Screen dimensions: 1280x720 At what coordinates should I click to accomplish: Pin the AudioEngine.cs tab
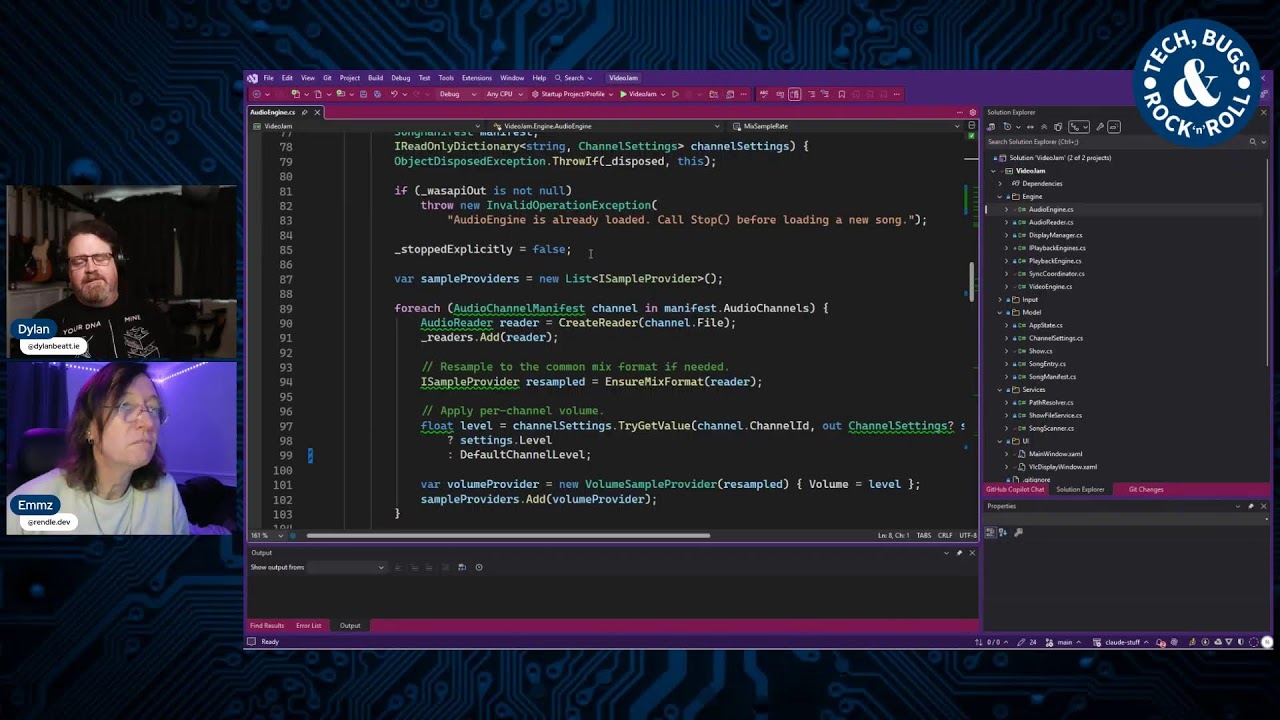point(306,112)
